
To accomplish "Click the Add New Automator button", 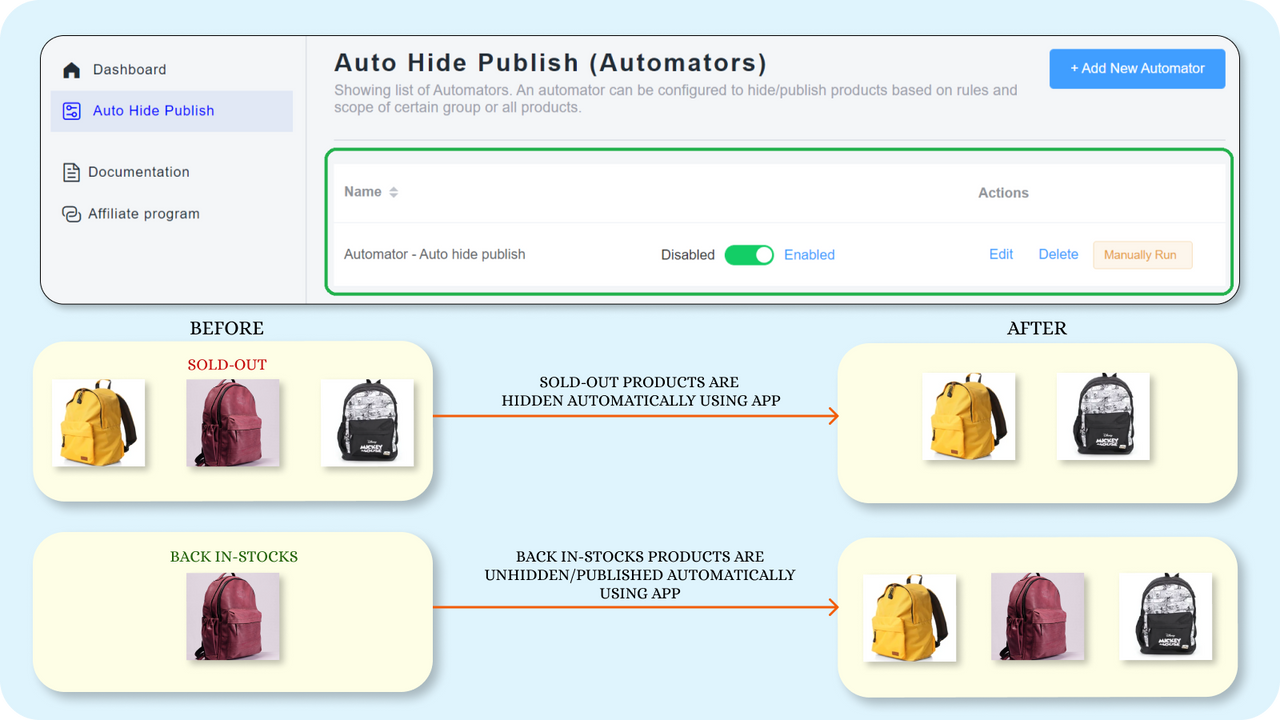I will click(1137, 68).
